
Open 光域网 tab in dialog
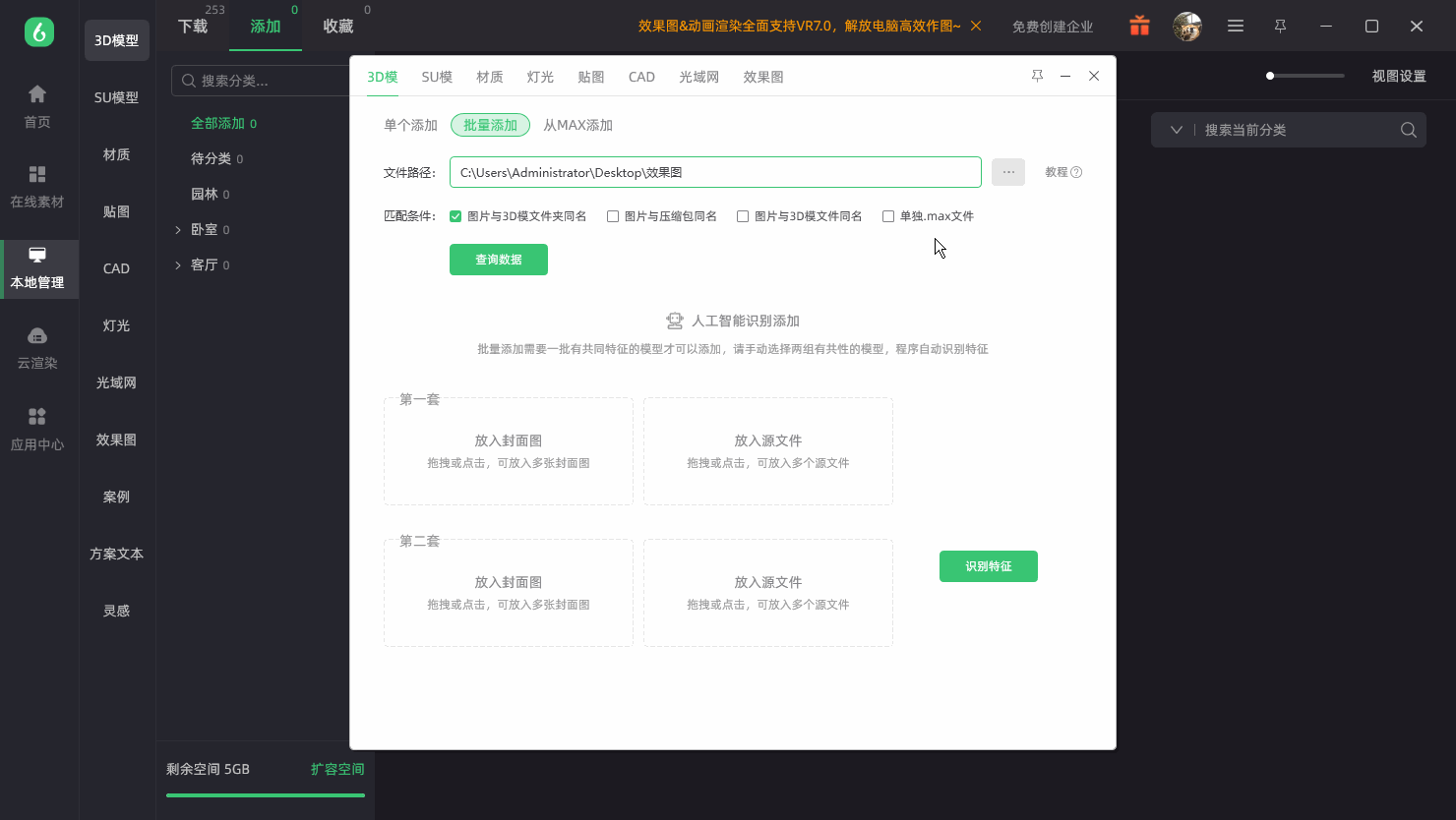[698, 77]
